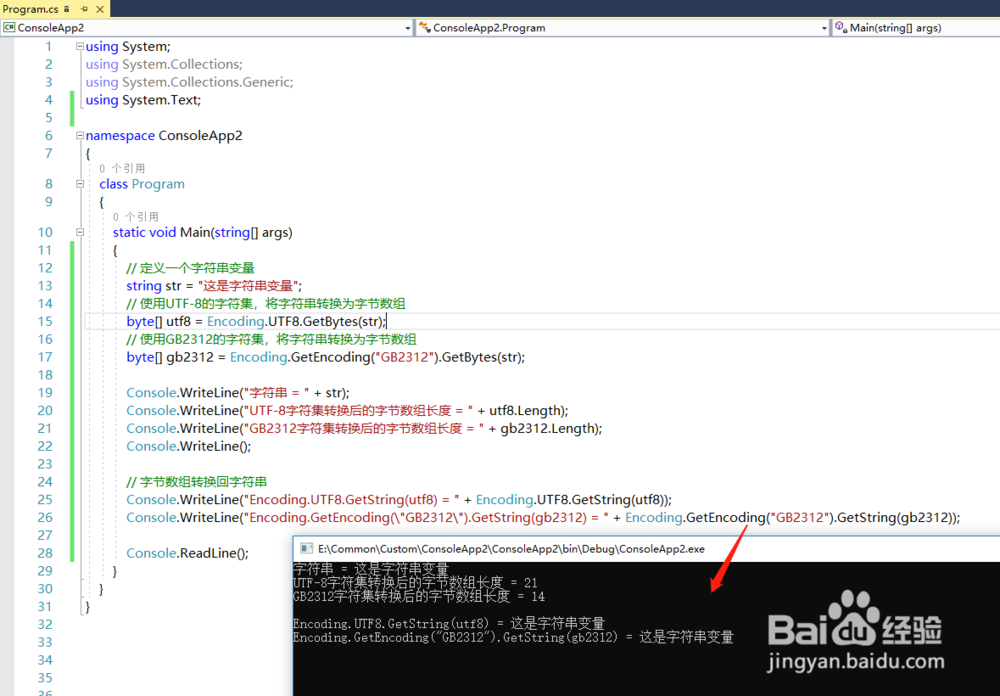Toggle a breakpoint on line 17

[8, 357]
